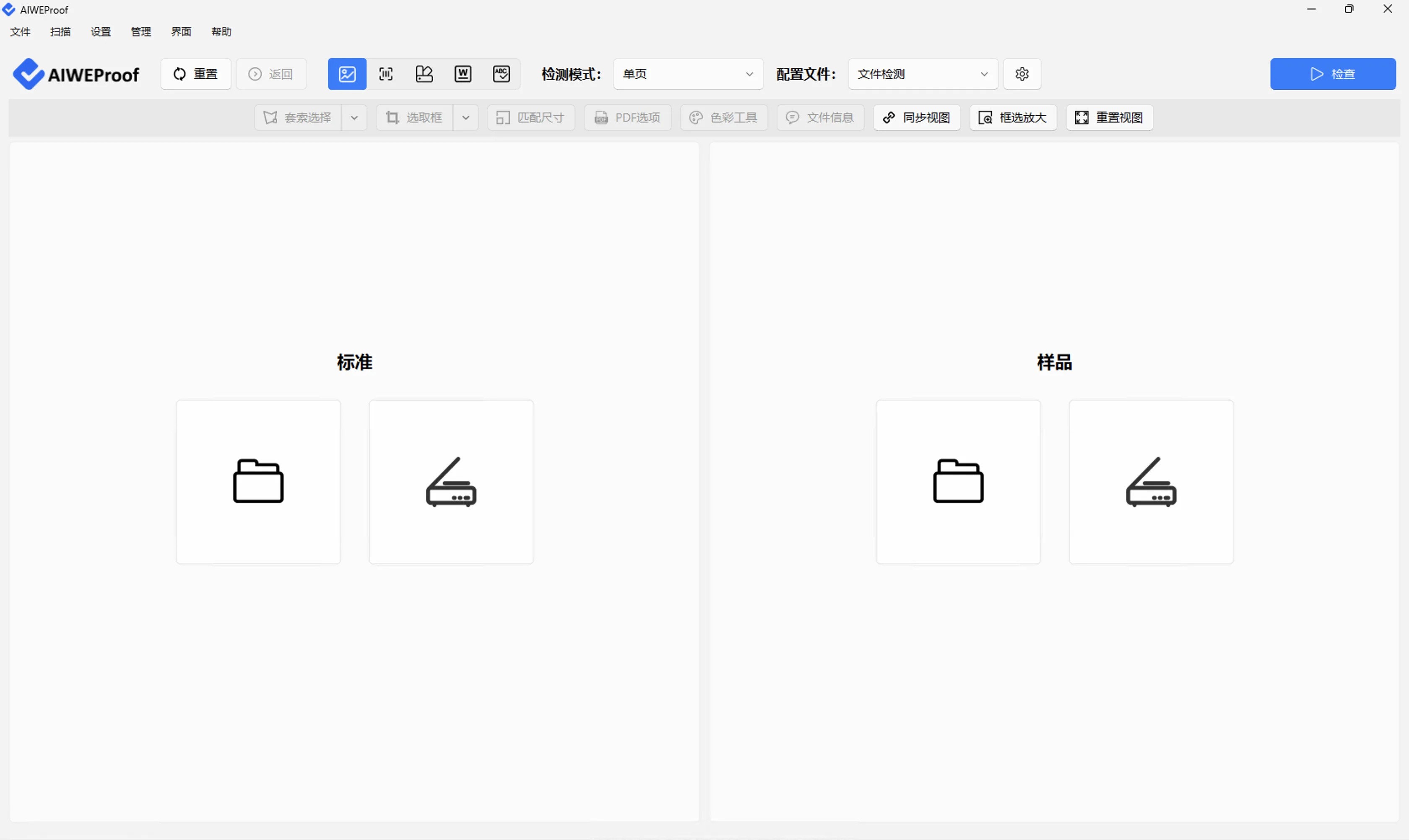This screenshot has width=1409, height=840.
Task: Open the 配置文件 dropdown showing 文件检测
Action: (x=923, y=74)
